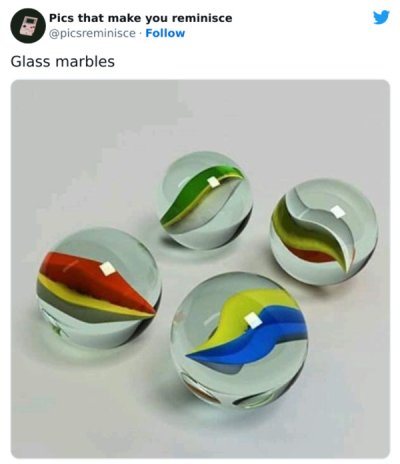The height and width of the screenshot is (464, 400).
Task: Open the @picsreminisce handle
Action: tap(93, 34)
